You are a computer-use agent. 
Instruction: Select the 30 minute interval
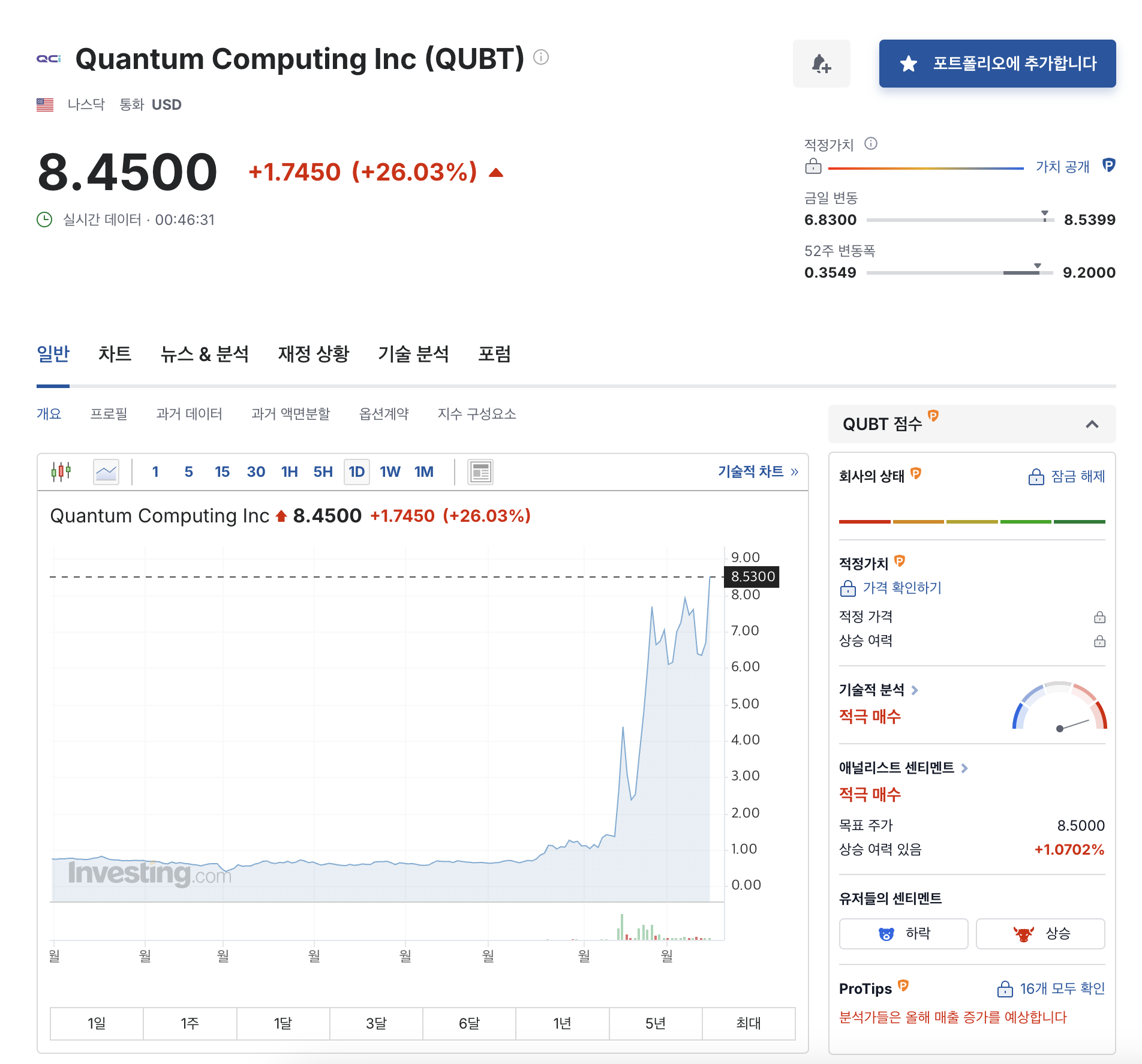256,472
